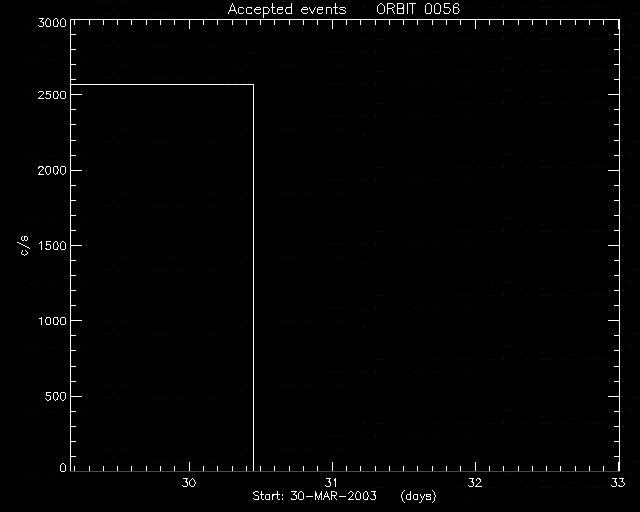Click the x-axis label '31'
Image resolution: width=640 pixels, height=512 pixels.
click(x=331, y=483)
